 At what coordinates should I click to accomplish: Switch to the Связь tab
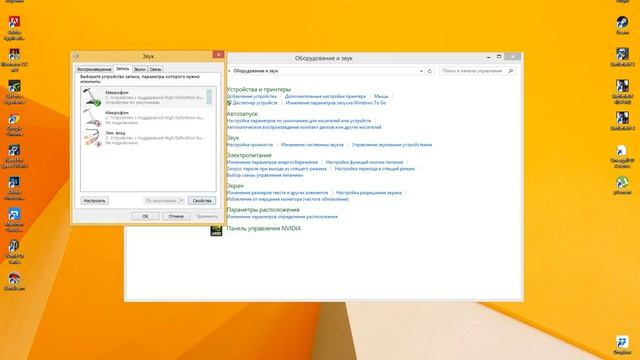155,69
